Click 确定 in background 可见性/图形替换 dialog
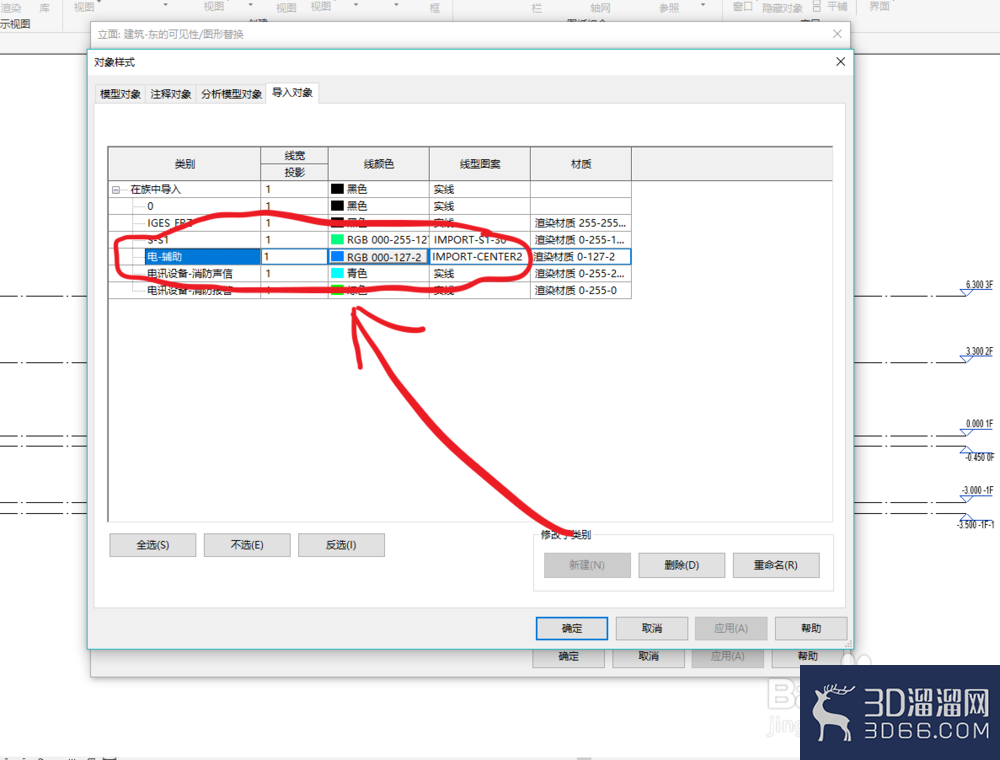The image size is (1000, 760). point(568,657)
